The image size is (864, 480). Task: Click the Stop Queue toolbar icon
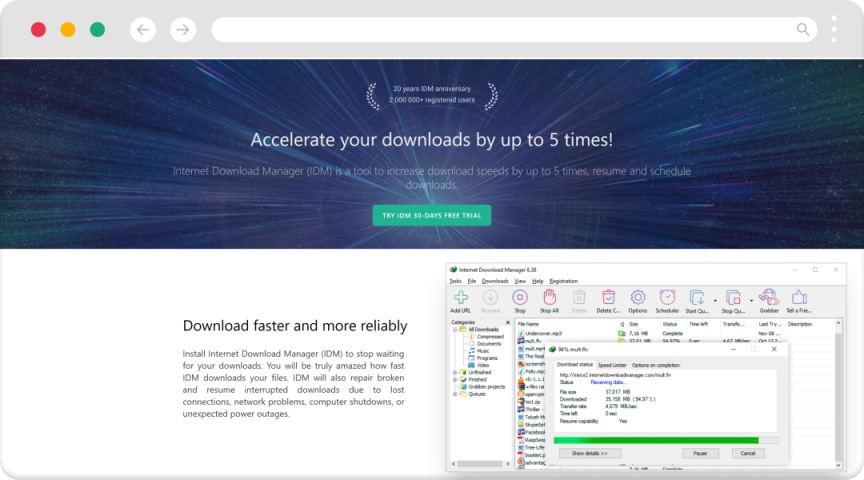(733, 301)
